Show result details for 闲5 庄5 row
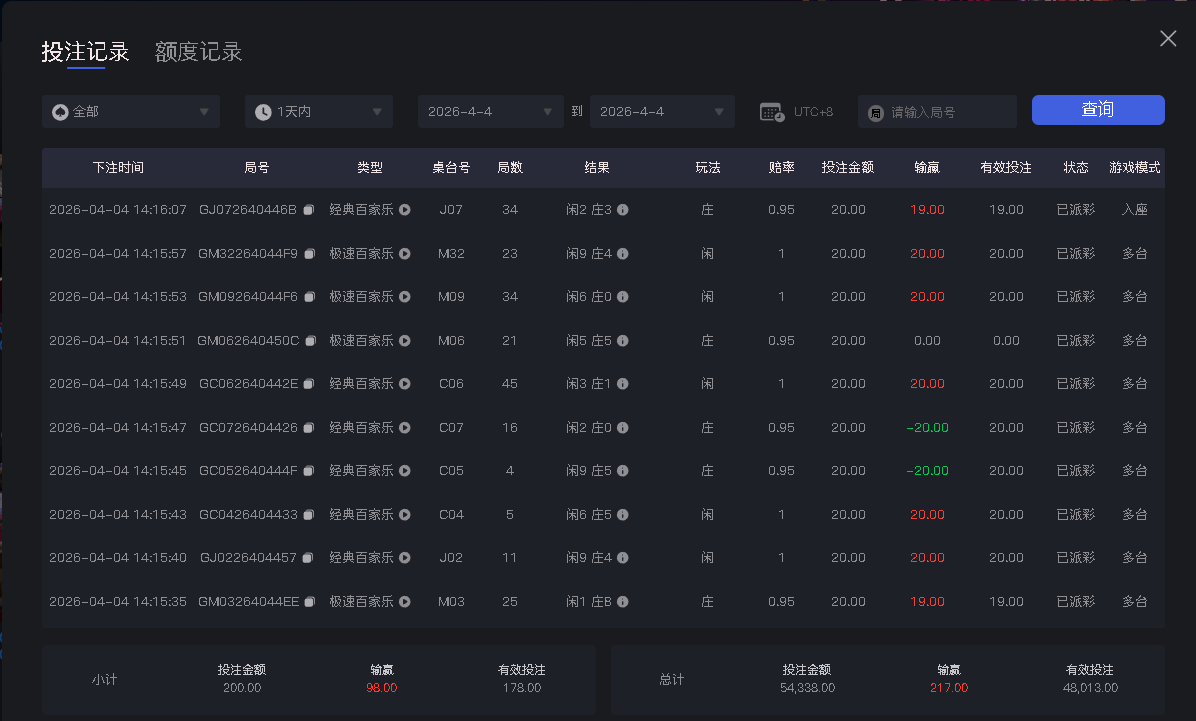Viewport: 1196px width, 721px height. coord(622,341)
